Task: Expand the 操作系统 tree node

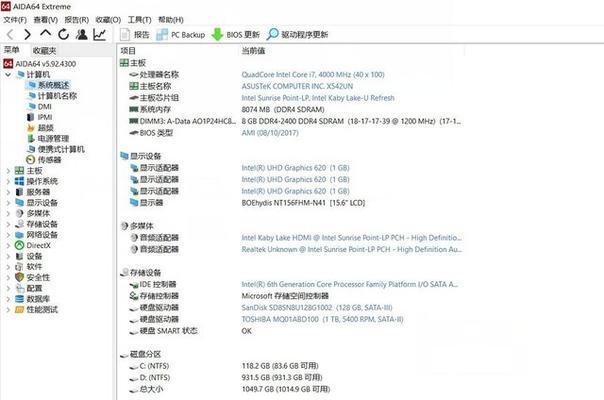Action: click(x=8, y=181)
